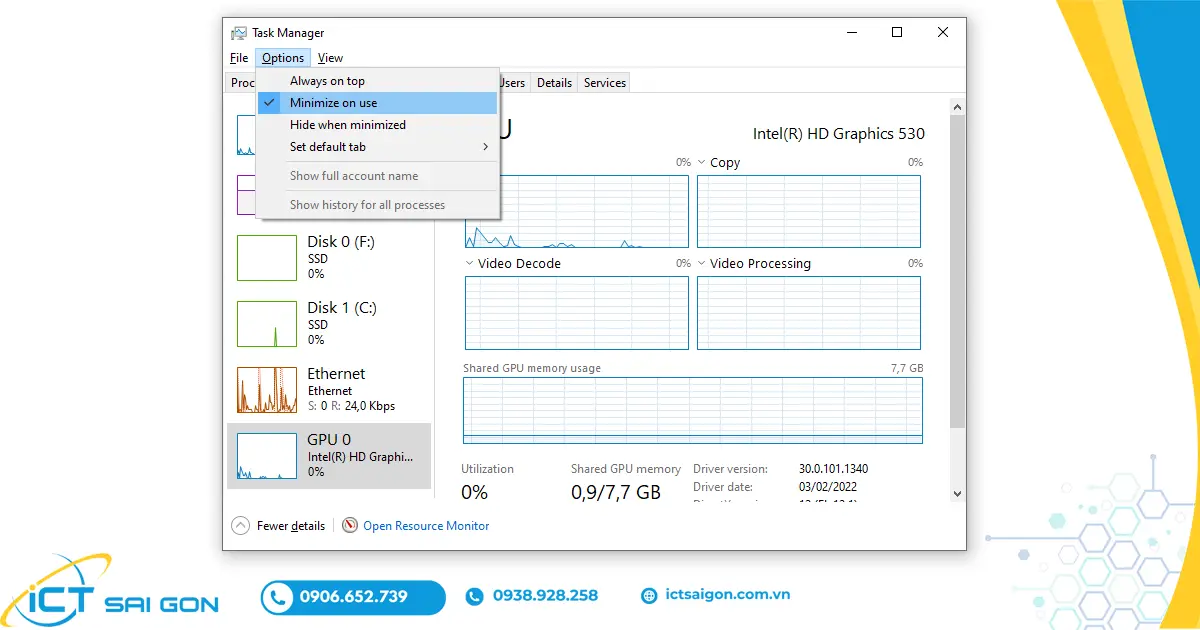This screenshot has width=1200, height=630.
Task: Switch to the Services tab
Action: click(x=605, y=83)
